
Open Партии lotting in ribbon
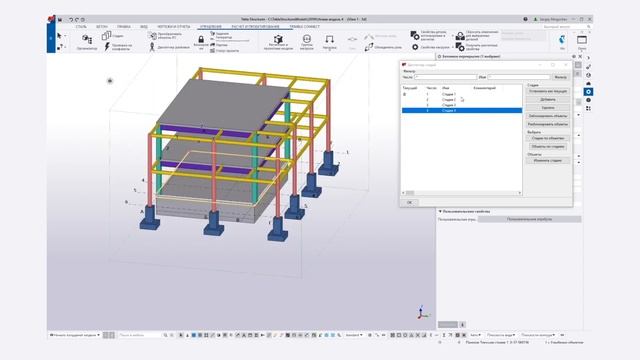pyautogui.click(x=219, y=45)
